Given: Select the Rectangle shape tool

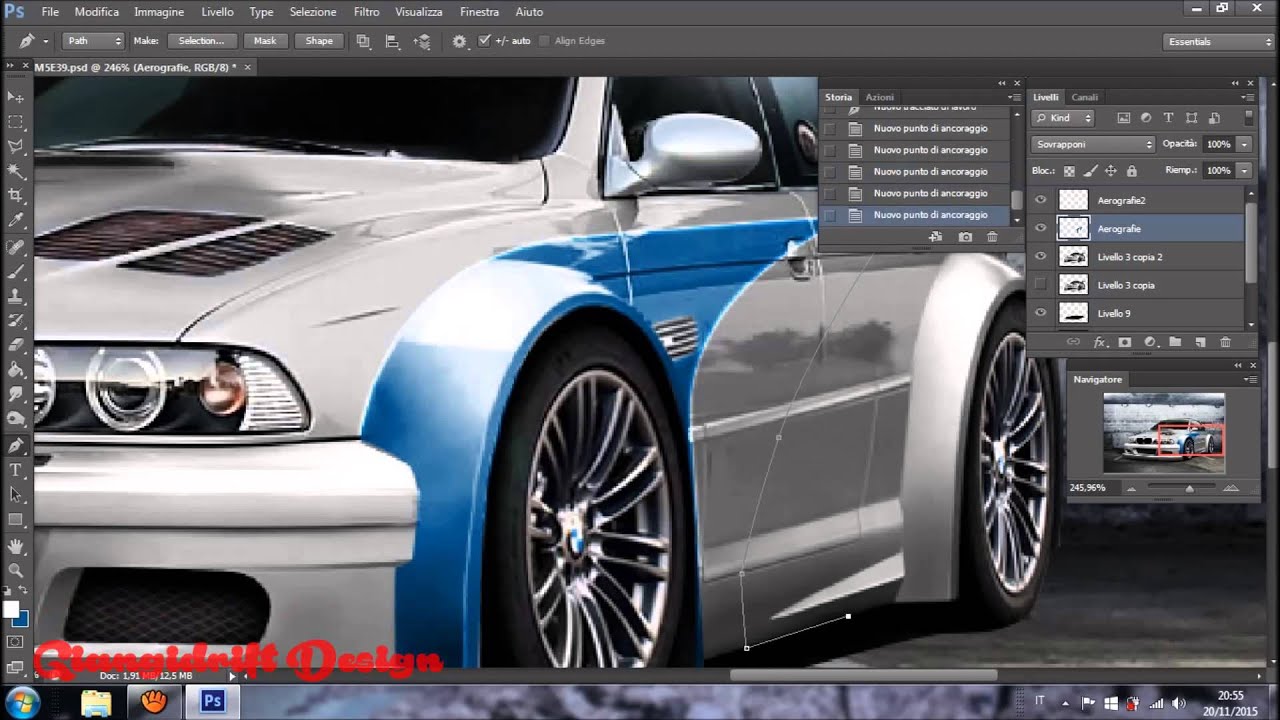Looking at the screenshot, I should click(16, 520).
